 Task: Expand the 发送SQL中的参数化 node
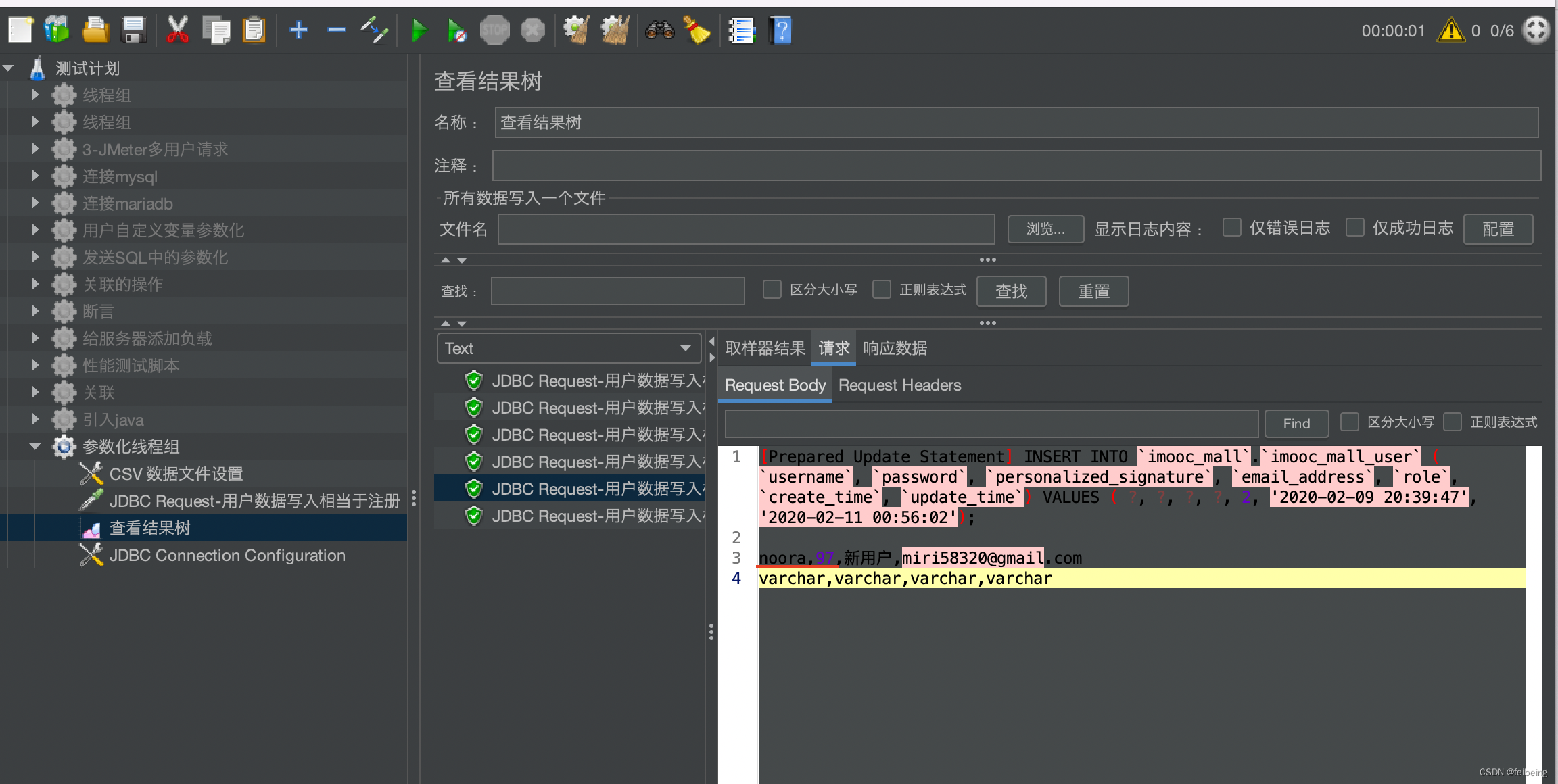click(x=35, y=257)
